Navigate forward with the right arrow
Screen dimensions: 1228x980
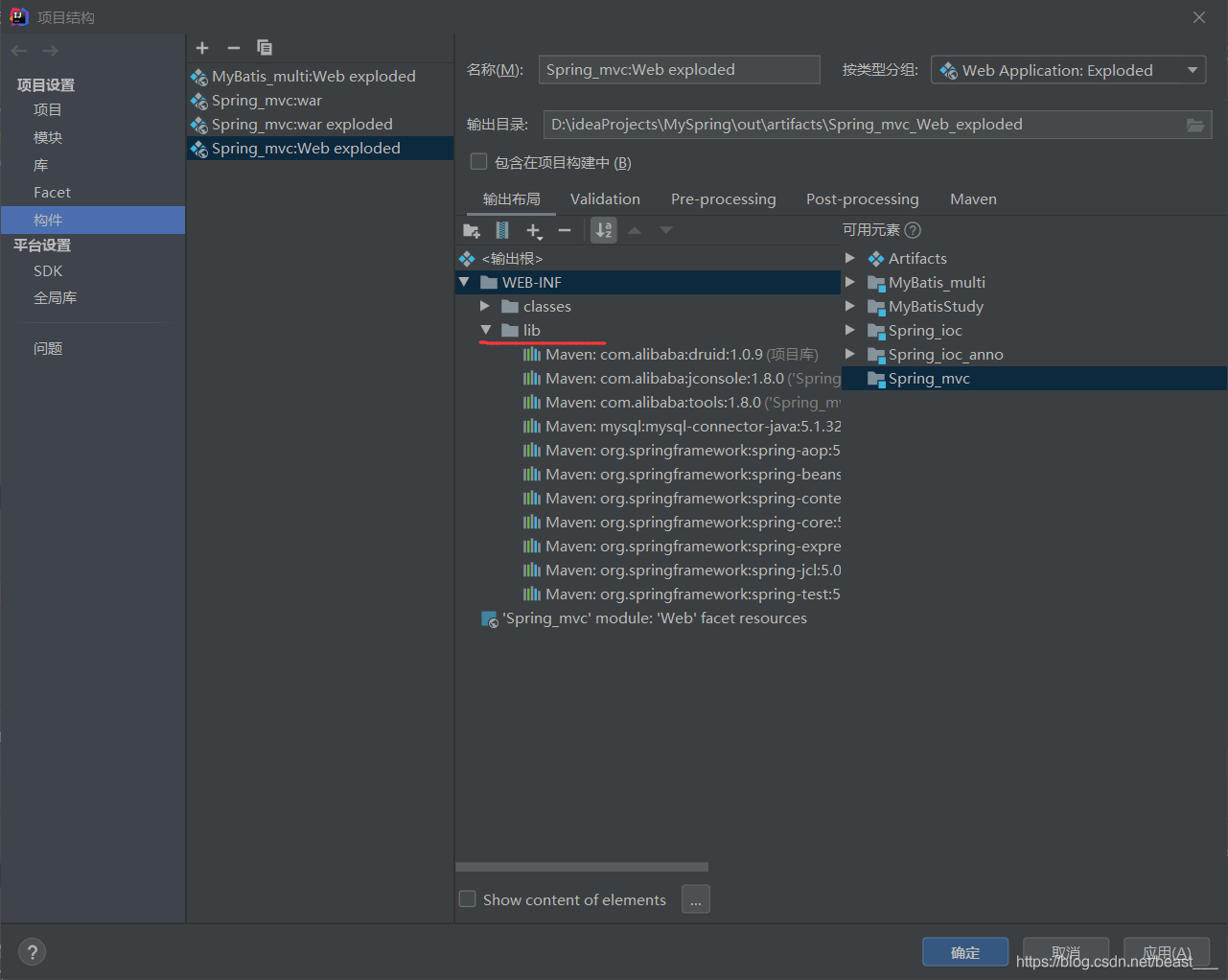(x=51, y=51)
